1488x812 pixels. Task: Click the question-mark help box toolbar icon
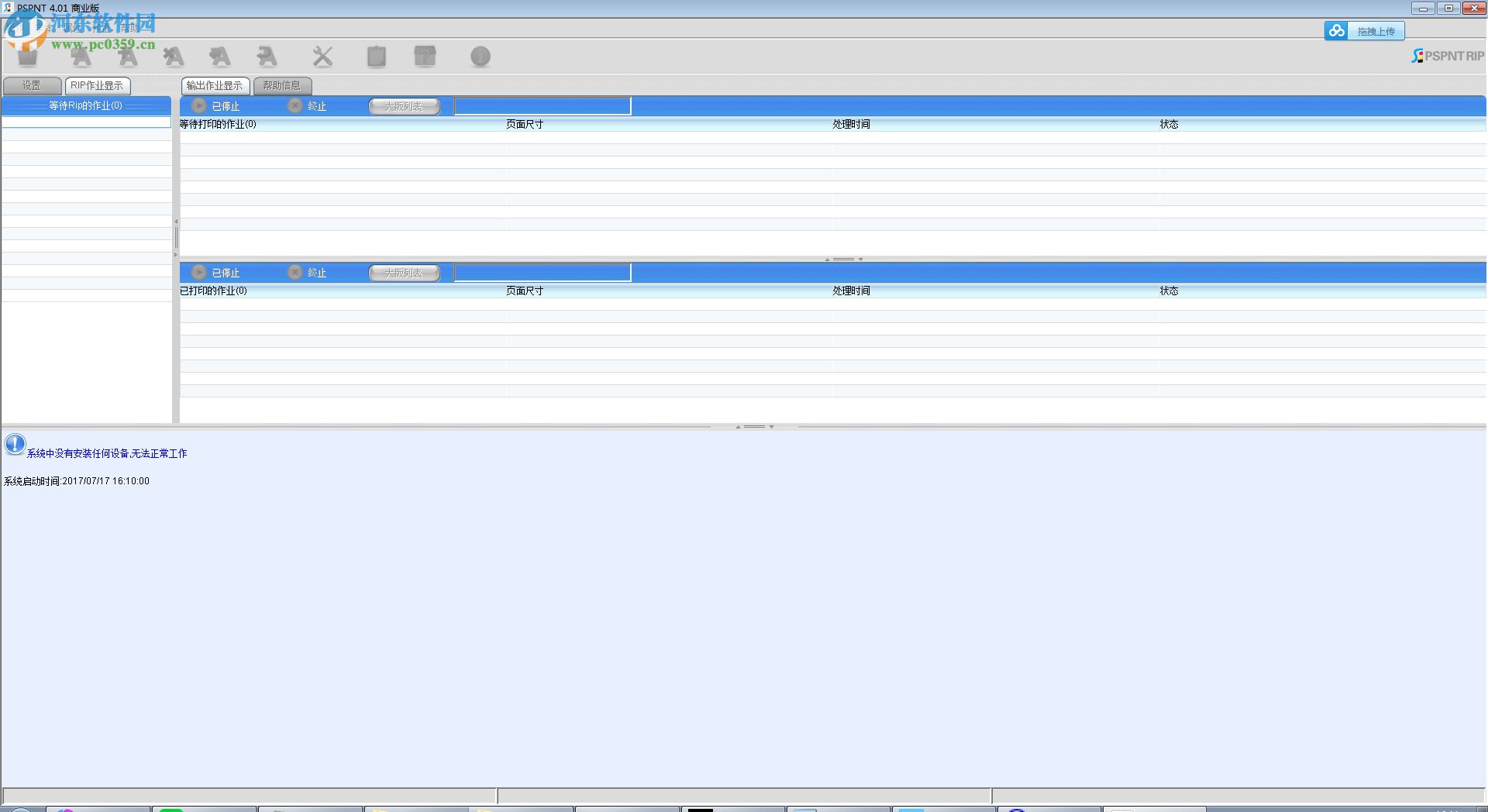tap(425, 57)
